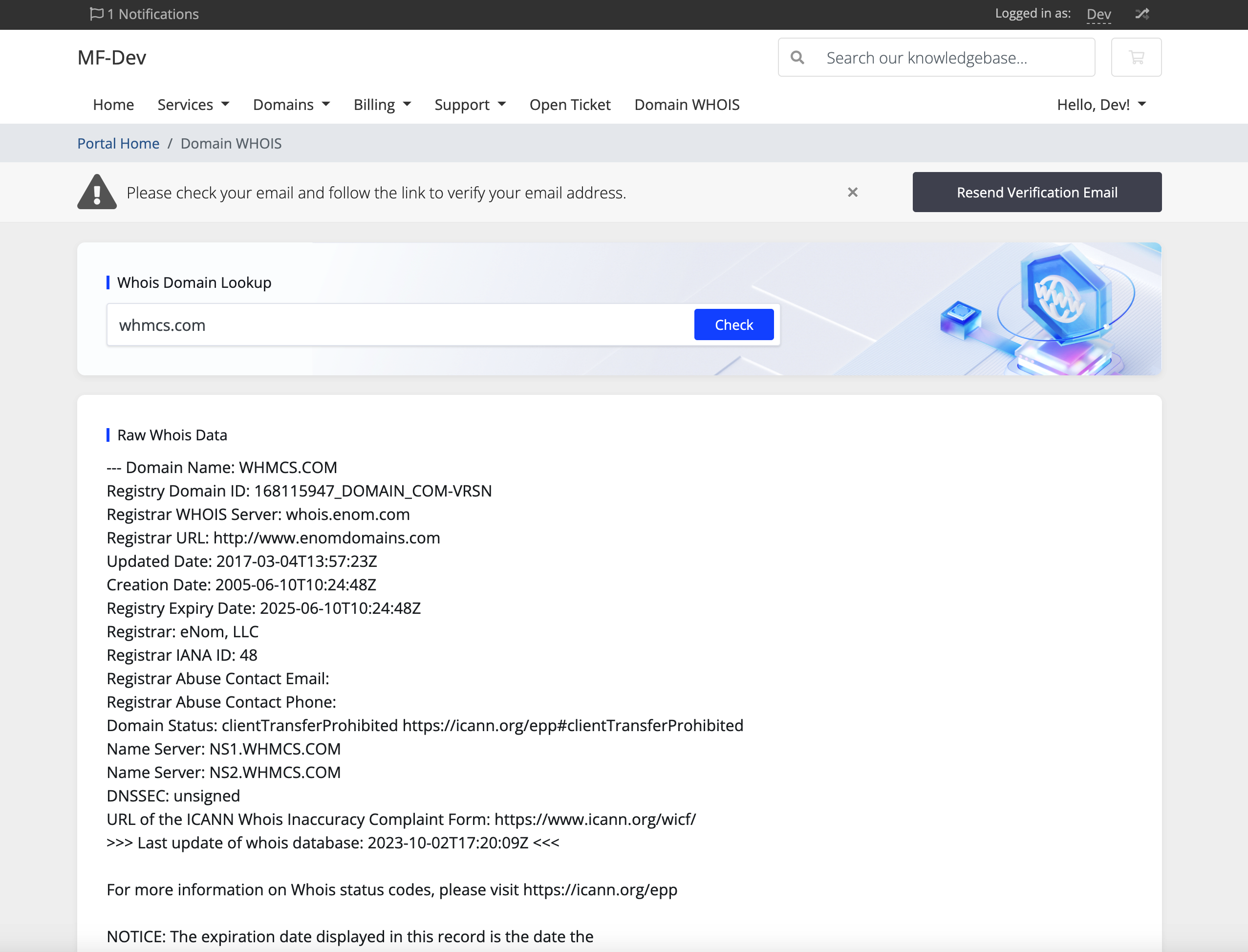This screenshot has height=952, width=1248.
Task: Toggle the Hello Dev dropdown menu
Action: tap(1100, 104)
